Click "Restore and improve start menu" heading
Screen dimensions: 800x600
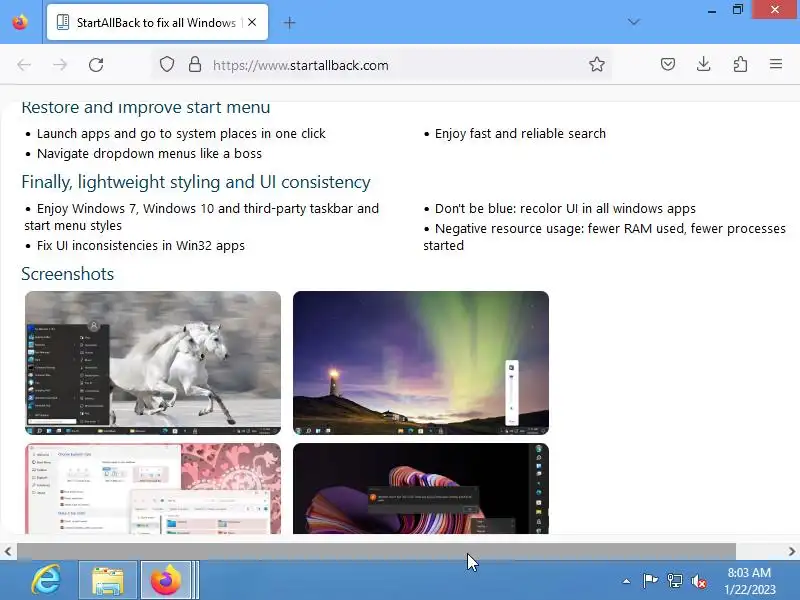coord(146,108)
